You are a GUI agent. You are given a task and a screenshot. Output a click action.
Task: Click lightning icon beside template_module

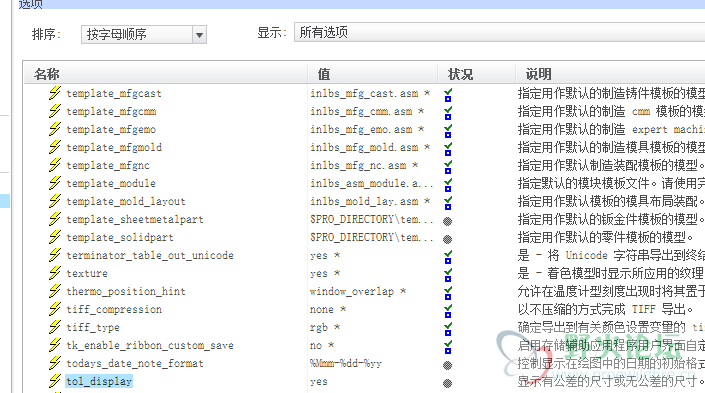coord(55,183)
